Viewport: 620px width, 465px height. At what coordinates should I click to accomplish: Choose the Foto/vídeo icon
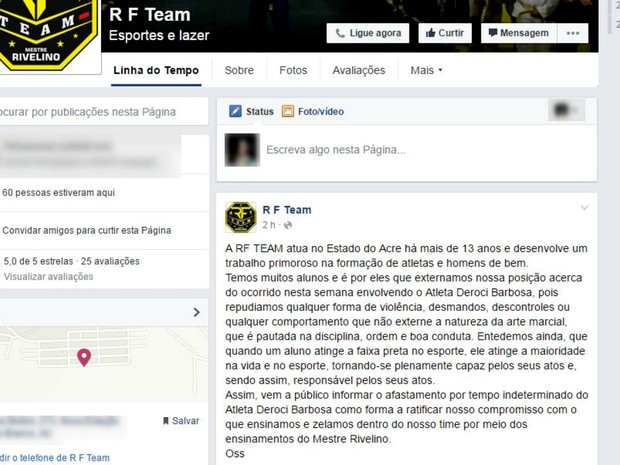[x=288, y=112]
